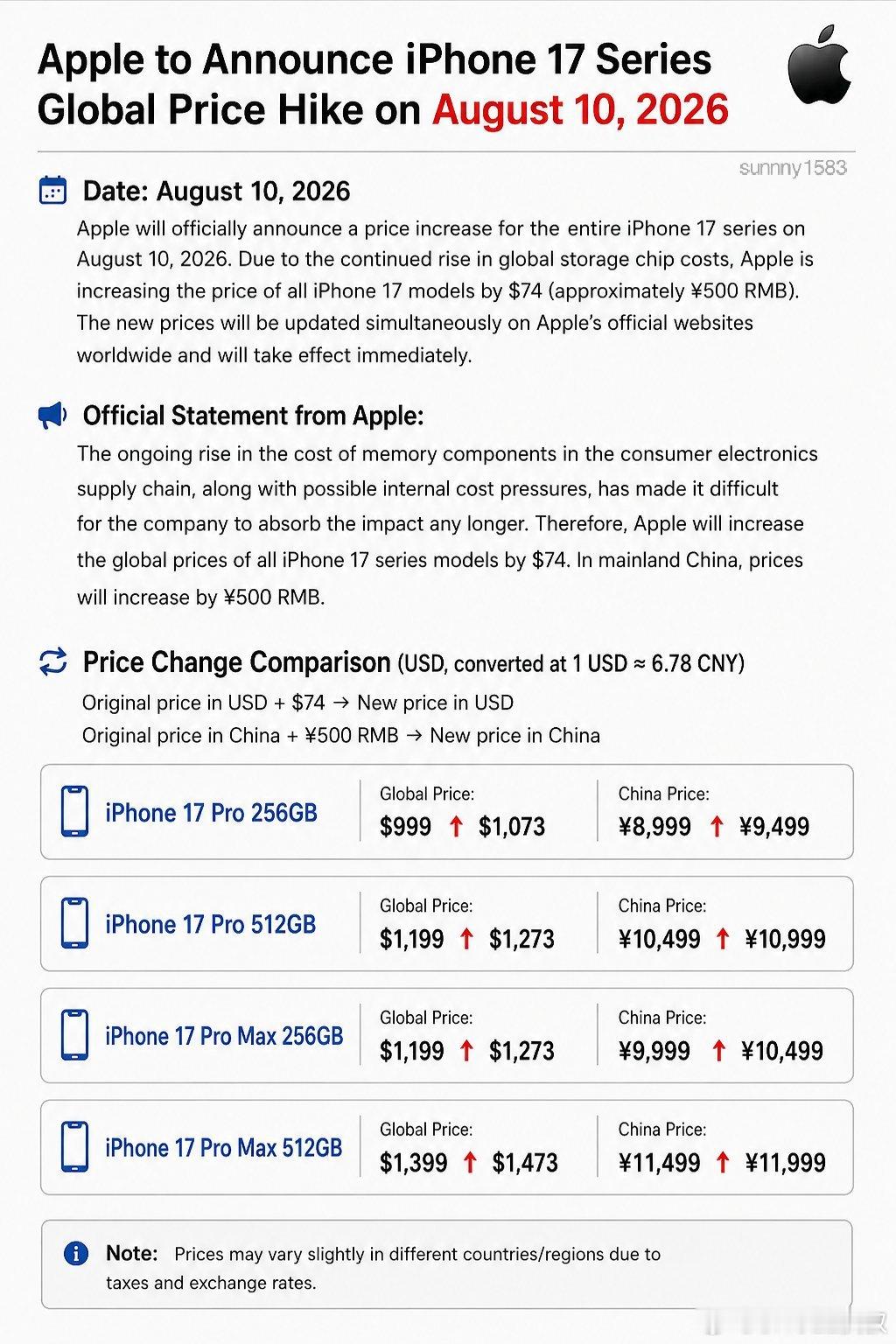Click the new price $1,073
Screen dimensions: 896x1344
(512, 827)
